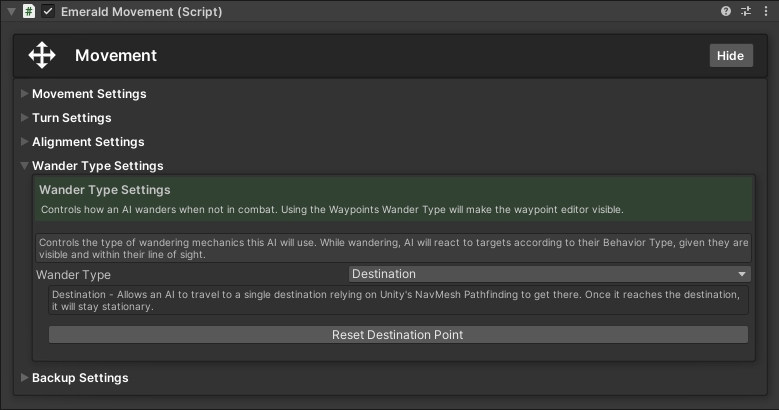Click the Reset Destination Point button
This screenshot has width=779, height=410.
397,335
